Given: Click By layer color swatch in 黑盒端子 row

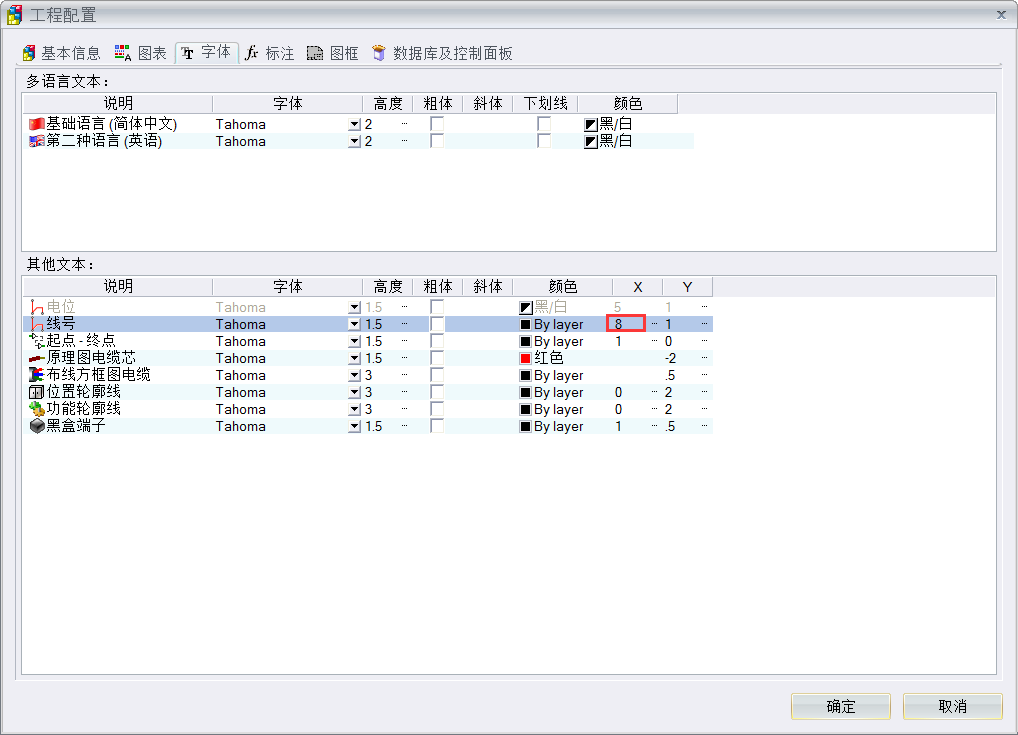Looking at the screenshot, I should (x=526, y=427).
